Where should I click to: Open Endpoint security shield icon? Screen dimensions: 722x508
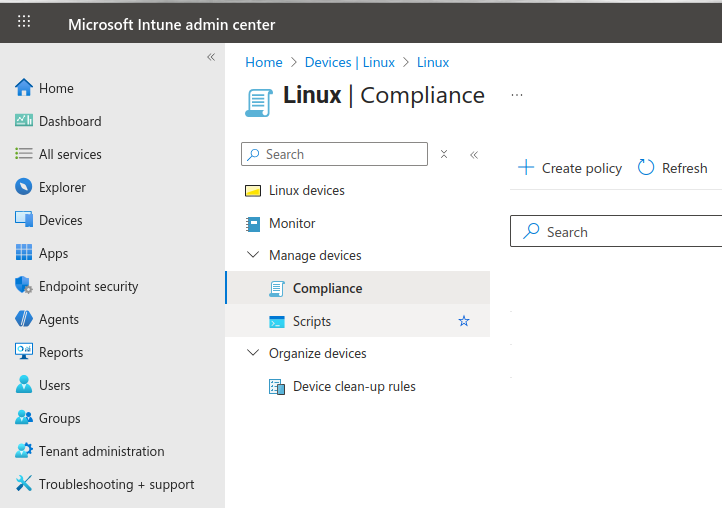point(24,286)
